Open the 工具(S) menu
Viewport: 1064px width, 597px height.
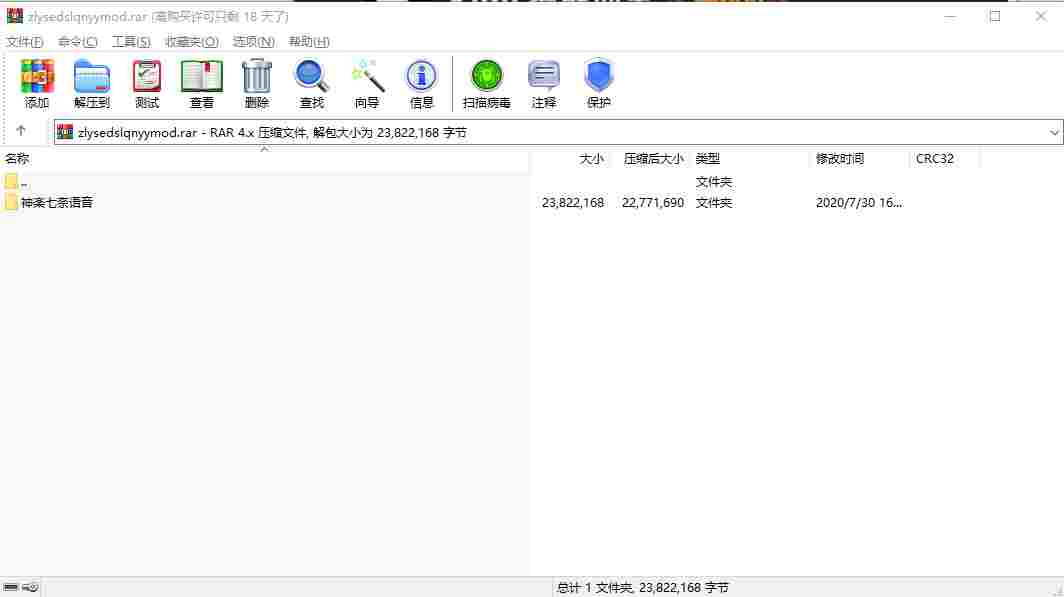pos(131,42)
